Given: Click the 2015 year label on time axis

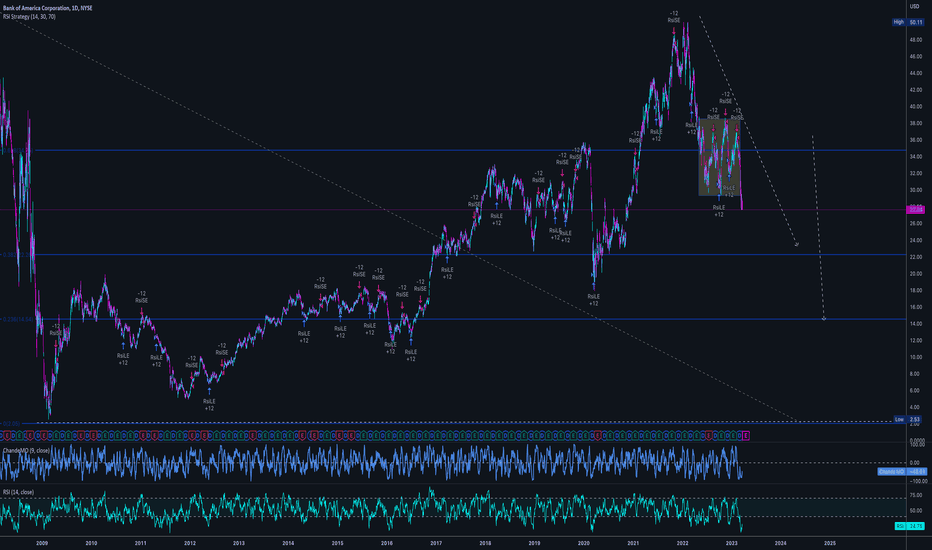Looking at the screenshot, I should pyautogui.click(x=337, y=543).
